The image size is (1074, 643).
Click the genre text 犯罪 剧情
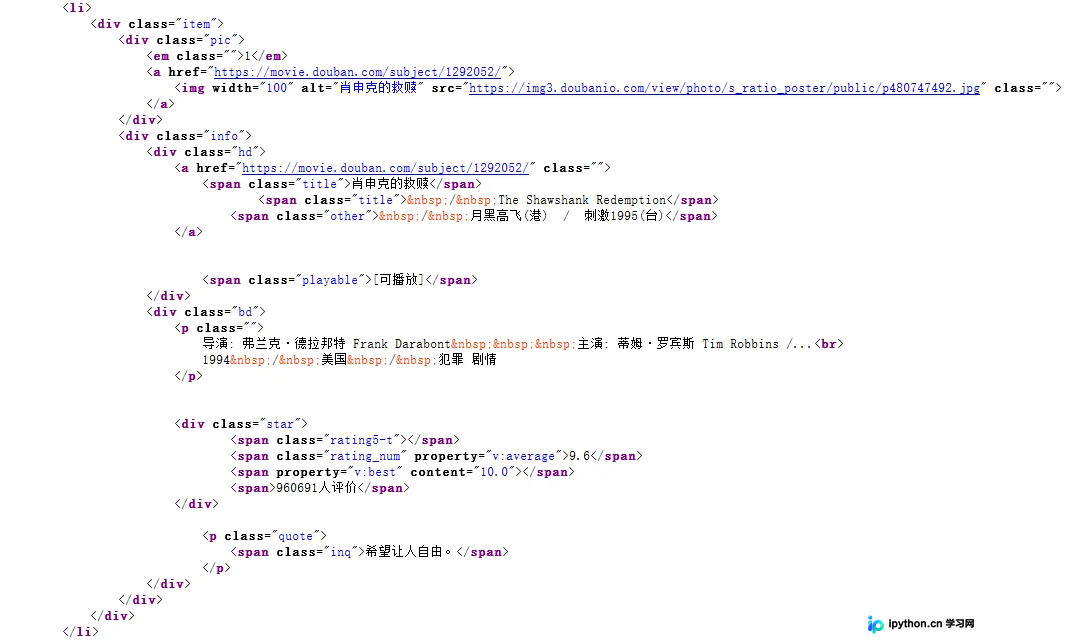[x=467, y=360]
